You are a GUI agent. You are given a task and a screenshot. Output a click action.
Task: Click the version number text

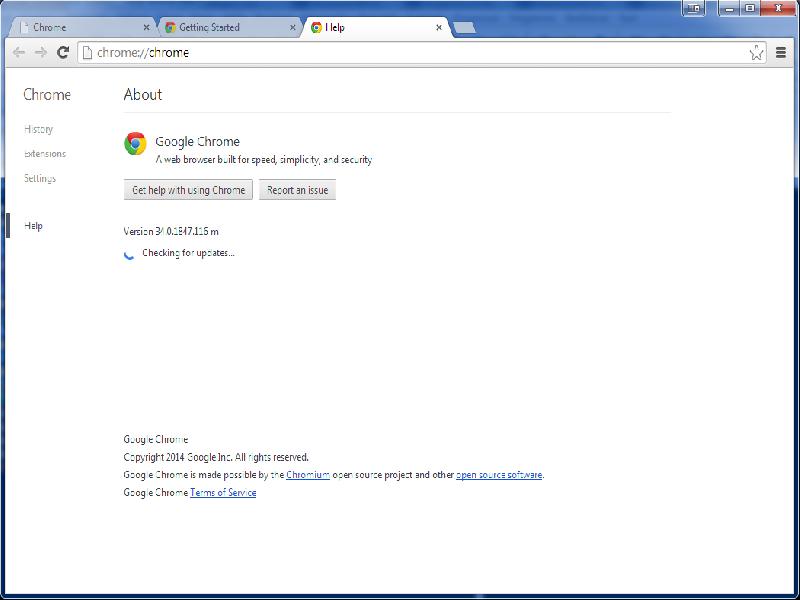click(x=171, y=231)
